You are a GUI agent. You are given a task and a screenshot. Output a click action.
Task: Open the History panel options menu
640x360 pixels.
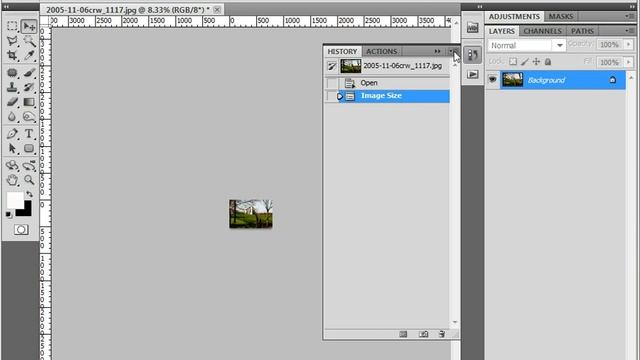click(452, 51)
